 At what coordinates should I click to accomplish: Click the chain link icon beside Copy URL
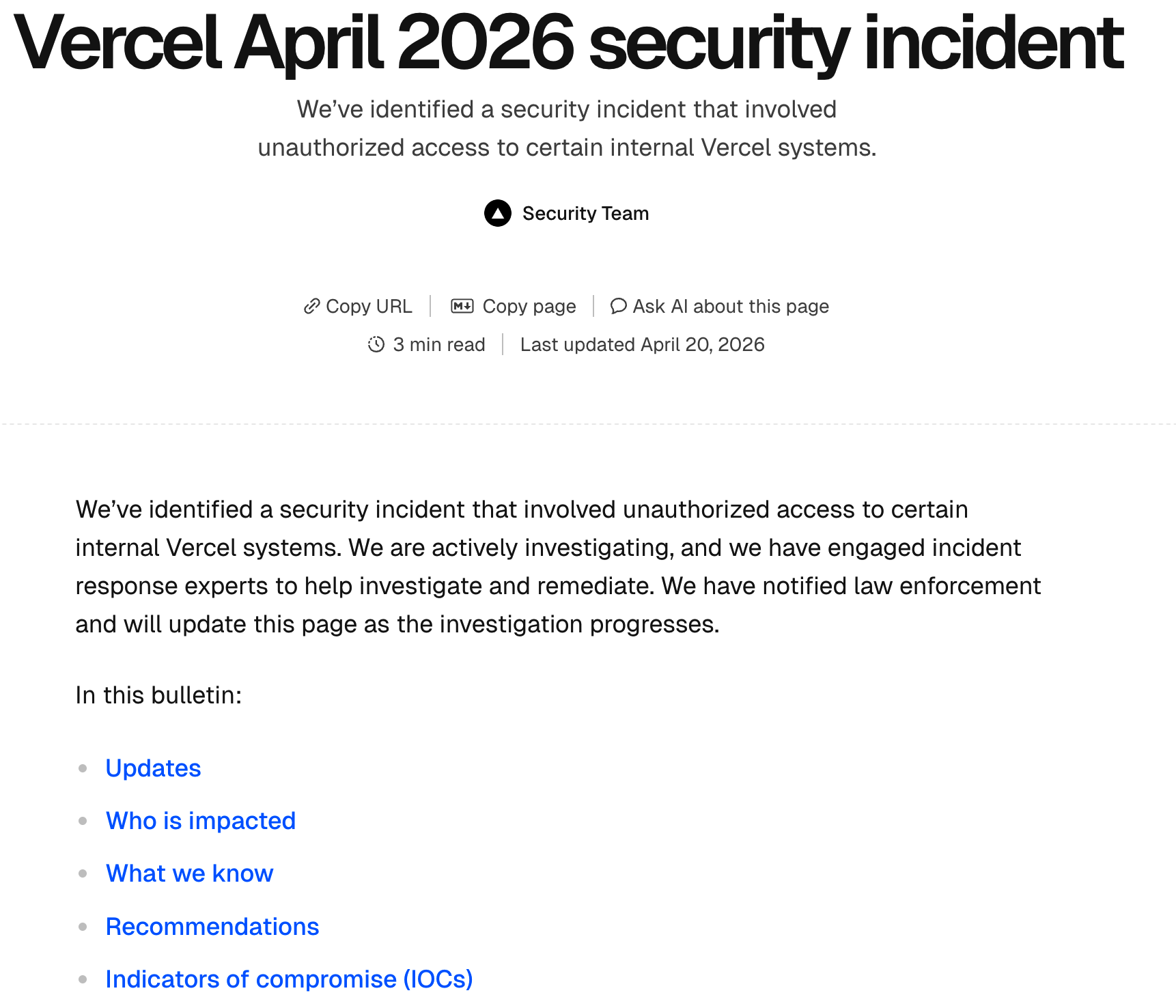coord(311,307)
